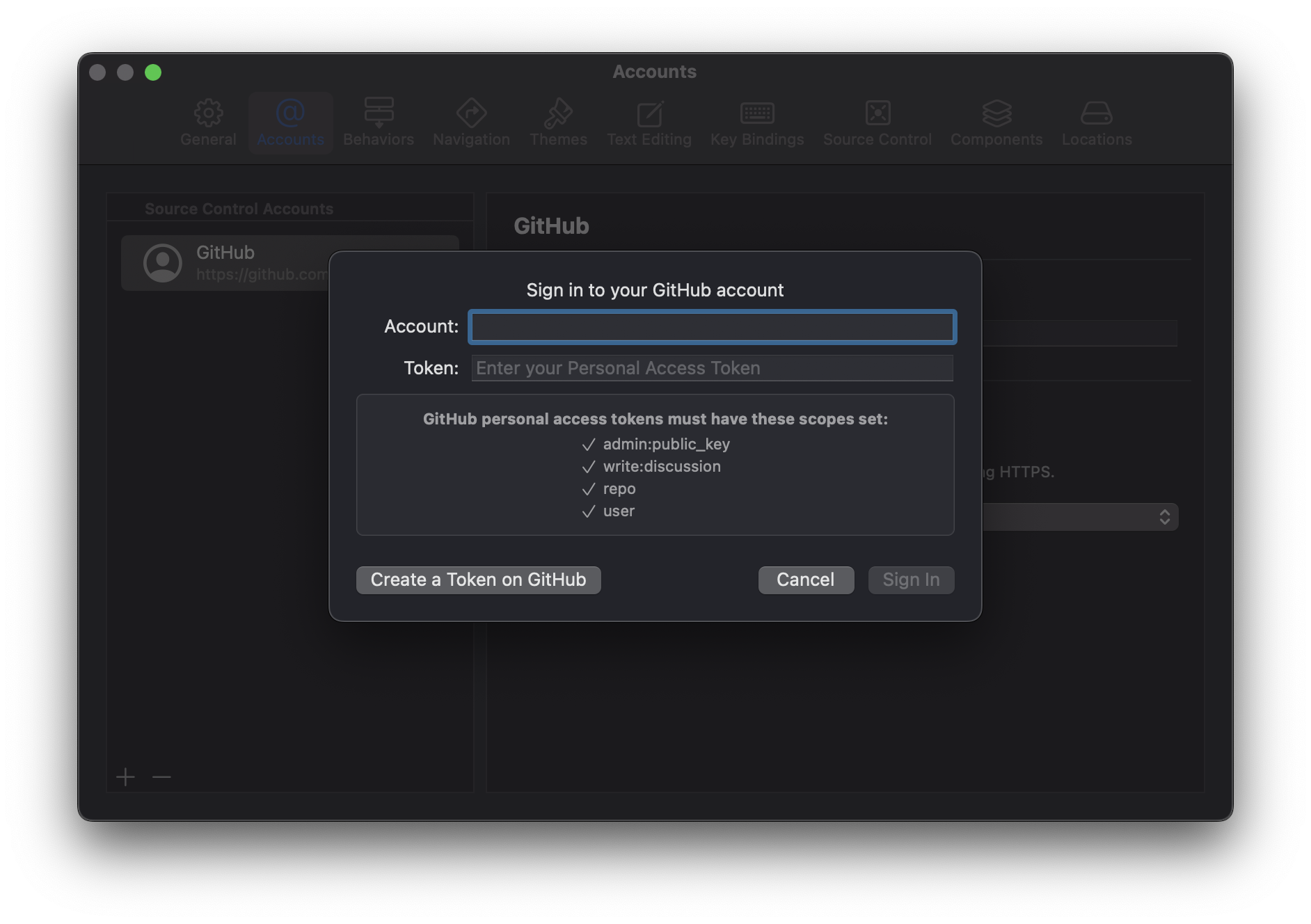The image size is (1311, 924).
Task: Click the minus icon to remove account
Action: pyautogui.click(x=161, y=776)
